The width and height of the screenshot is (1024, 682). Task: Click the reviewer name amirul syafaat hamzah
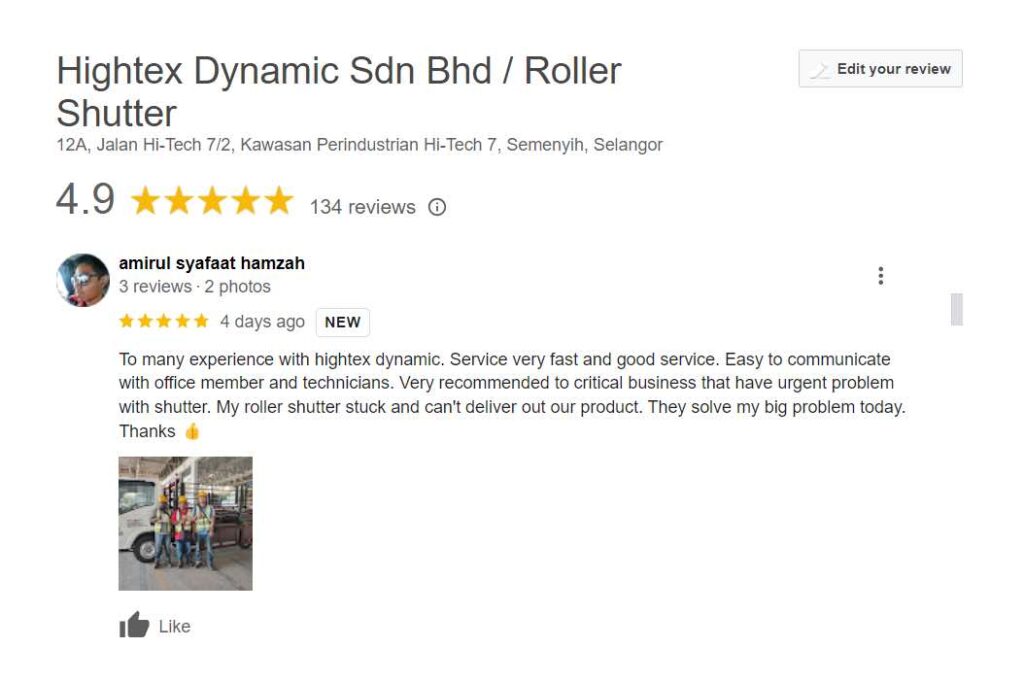(x=212, y=263)
